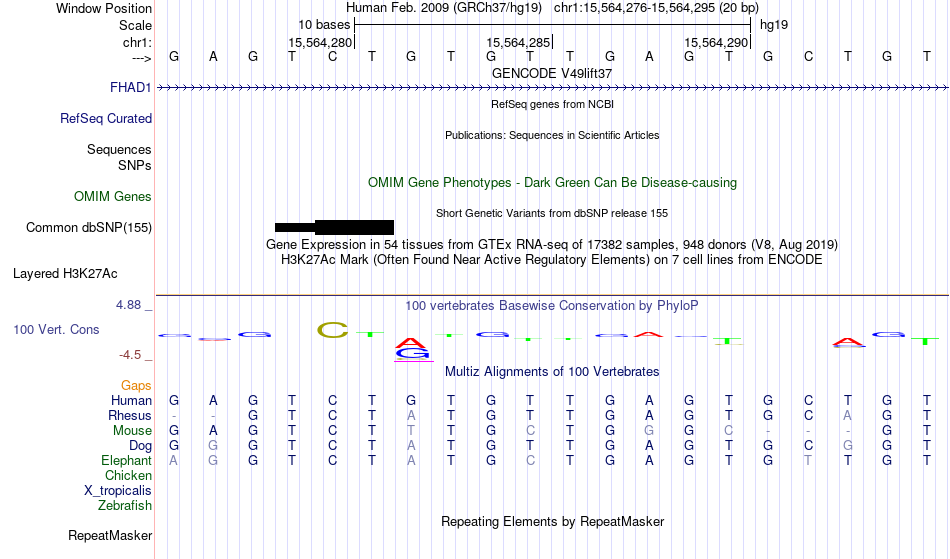Click the GENCODE V49lift37 track title
Screen dimensions: 950x559
point(551,73)
